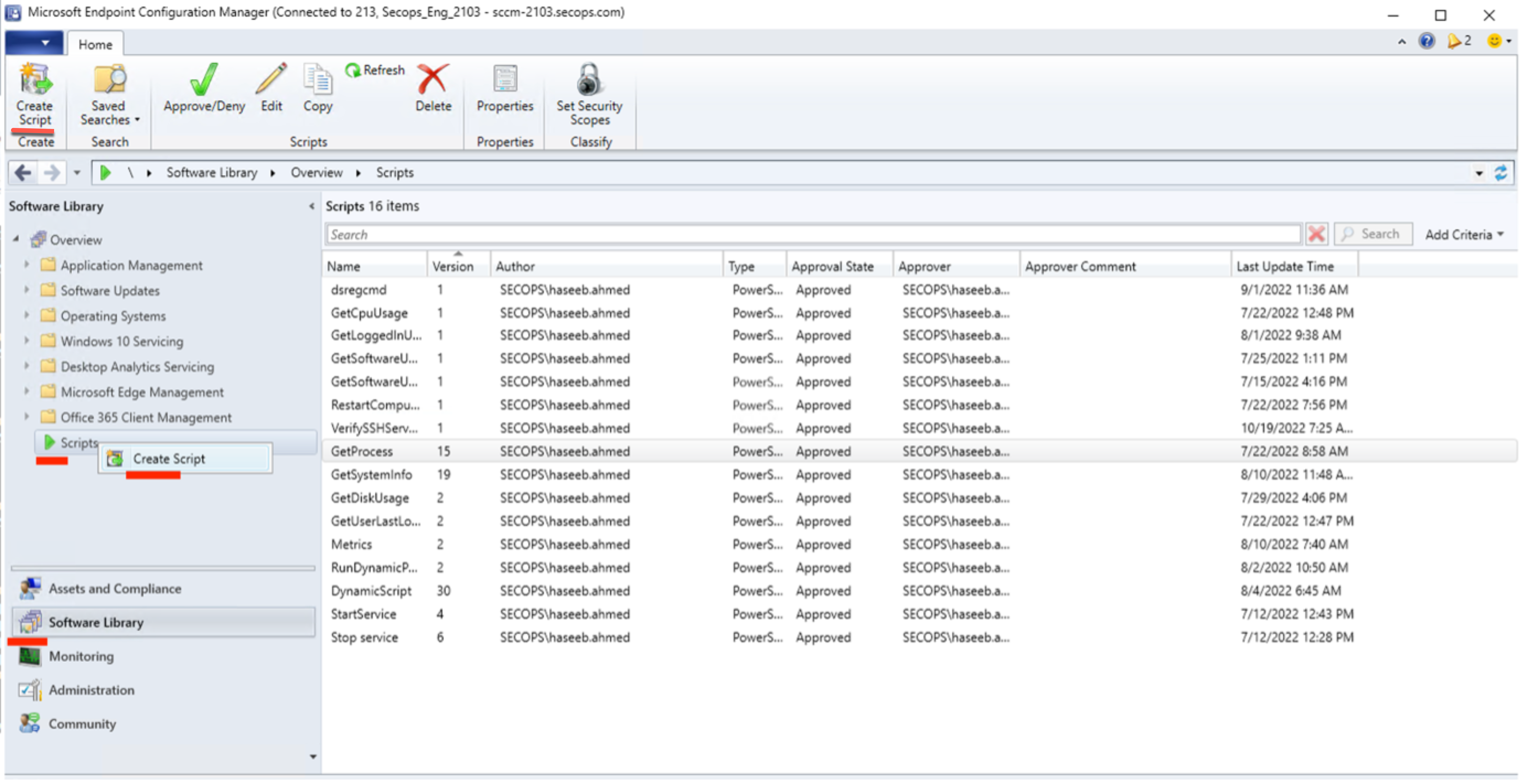1527x784 pixels.
Task: Open the Administration workspace
Action: click(x=163, y=690)
